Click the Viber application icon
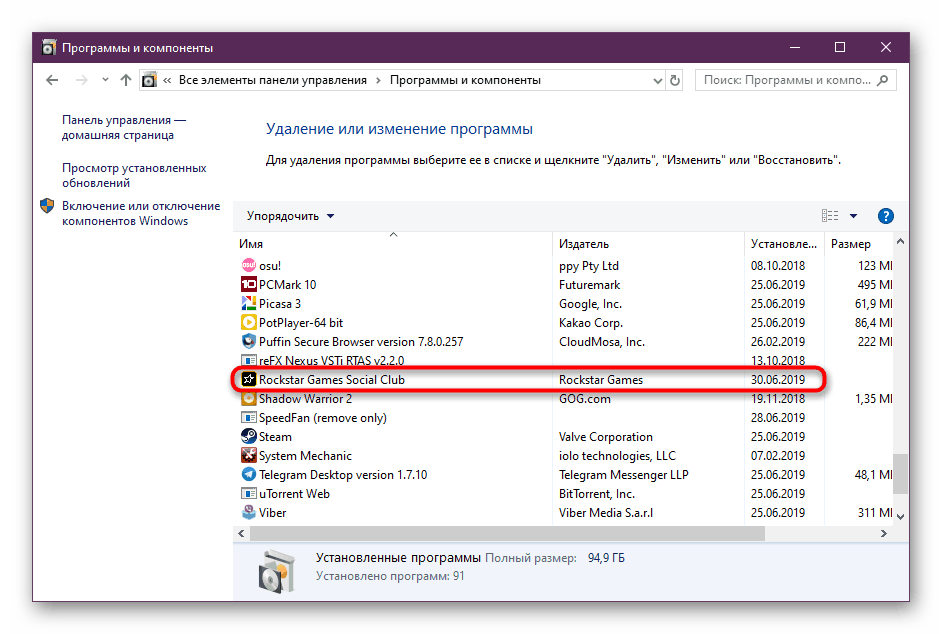Screen dimensions: 942x634 point(249,512)
